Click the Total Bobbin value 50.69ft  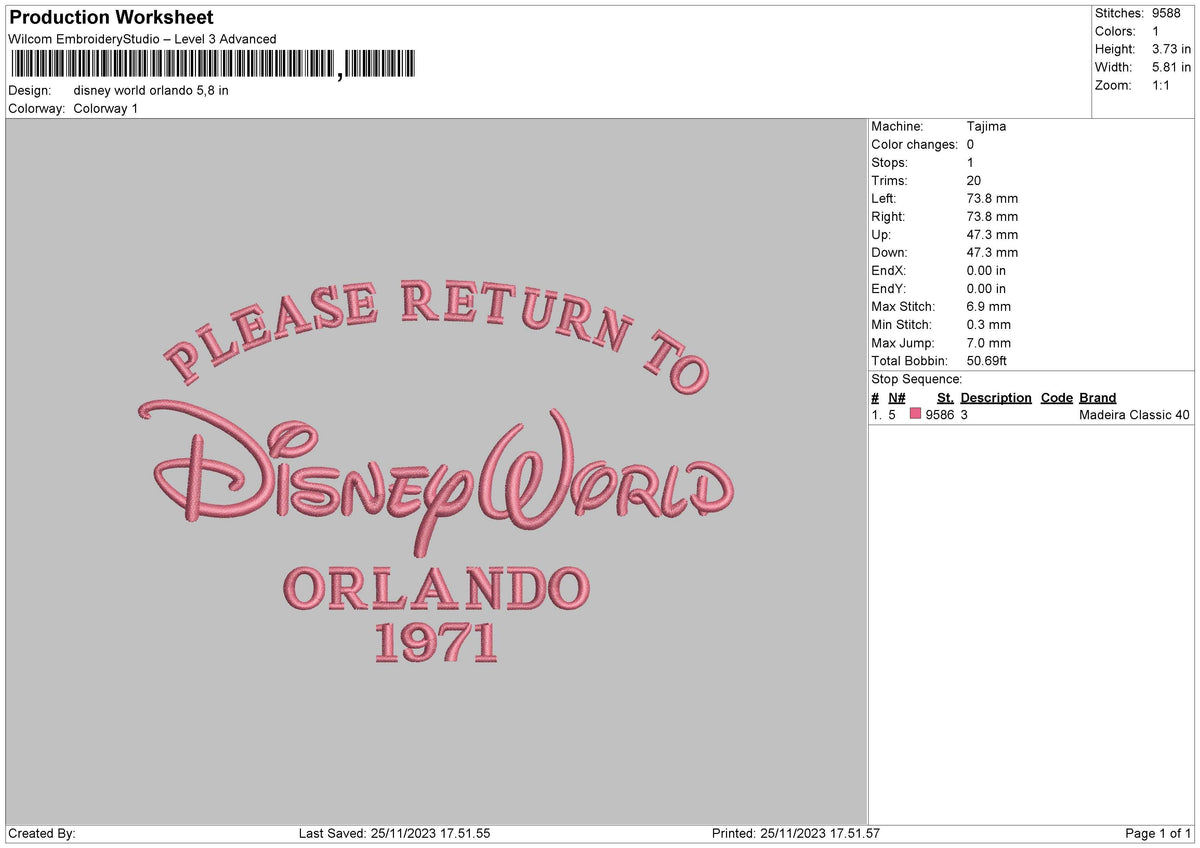click(989, 360)
